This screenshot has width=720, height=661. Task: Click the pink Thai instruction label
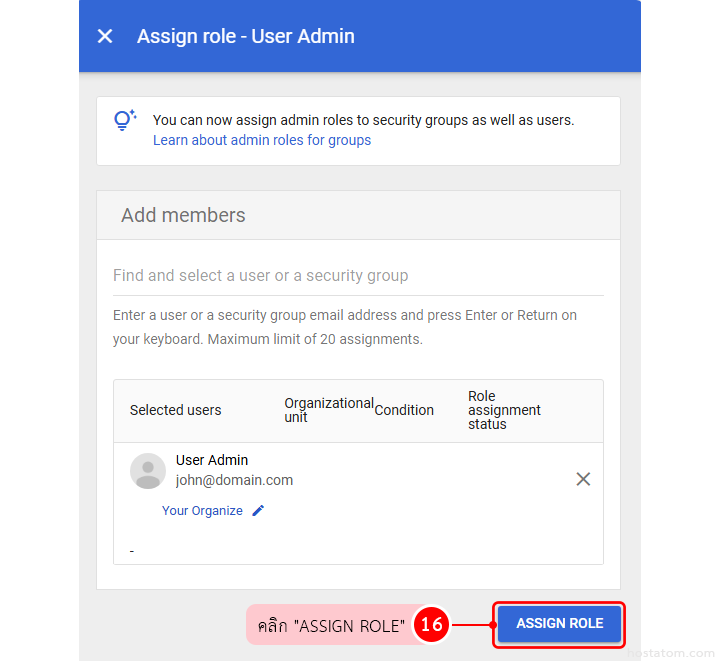tap(330, 625)
